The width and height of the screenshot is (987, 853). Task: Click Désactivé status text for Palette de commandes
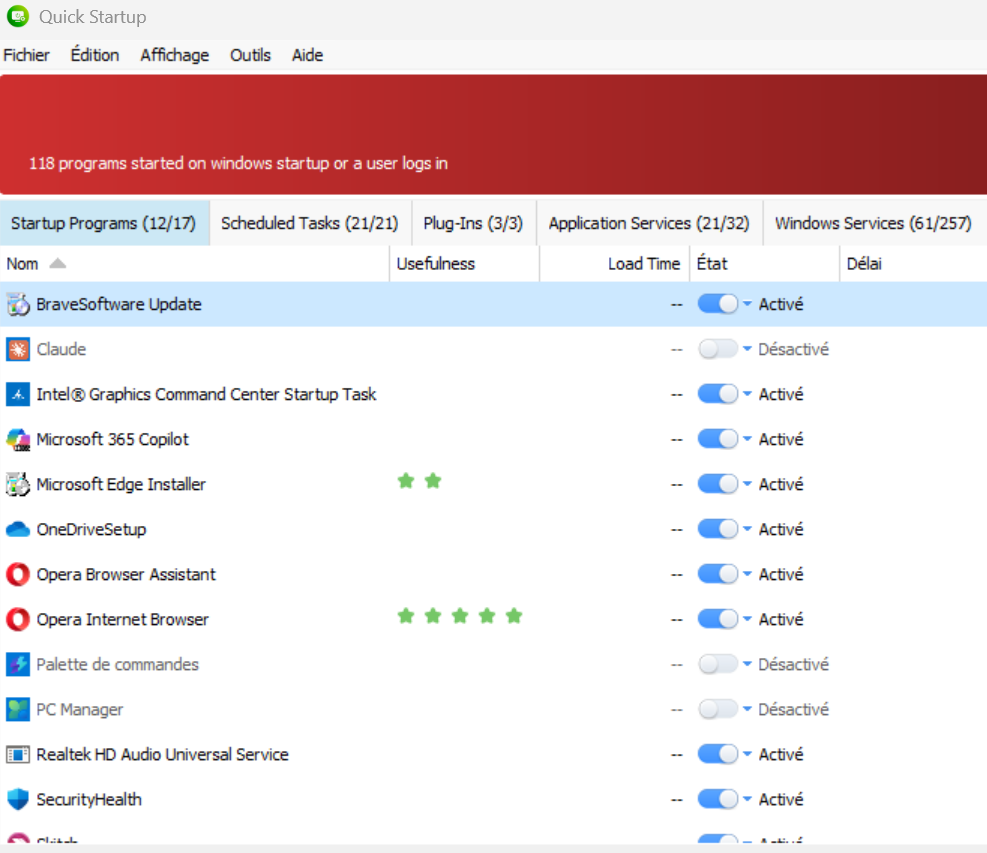pyautogui.click(x=793, y=664)
